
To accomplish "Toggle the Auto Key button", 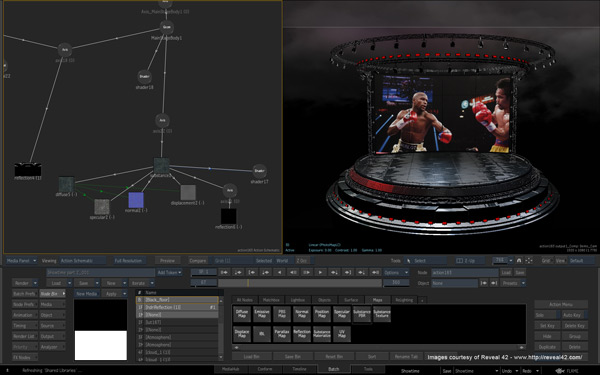I will [x=575, y=315].
